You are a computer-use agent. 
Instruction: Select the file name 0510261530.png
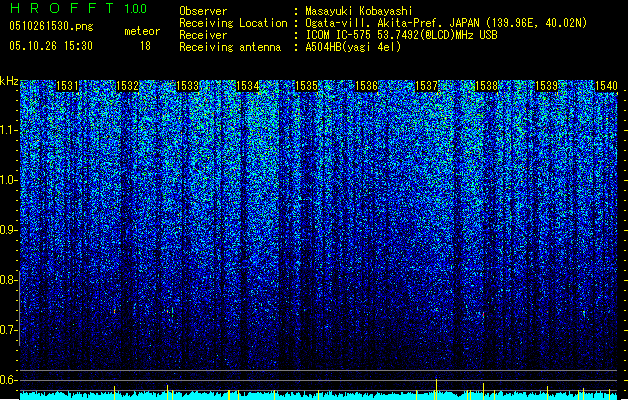51,26
